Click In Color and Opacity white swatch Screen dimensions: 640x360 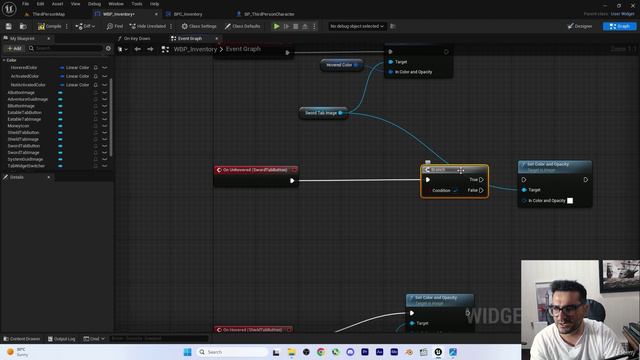pyautogui.click(x=570, y=200)
